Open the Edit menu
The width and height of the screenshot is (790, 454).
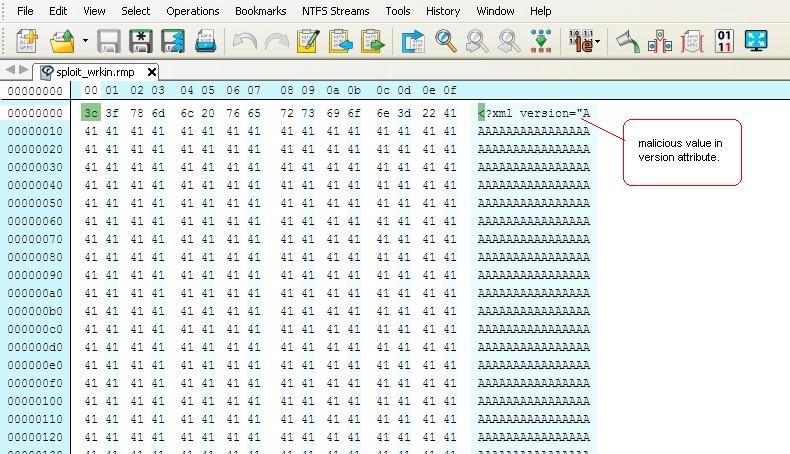(x=58, y=11)
